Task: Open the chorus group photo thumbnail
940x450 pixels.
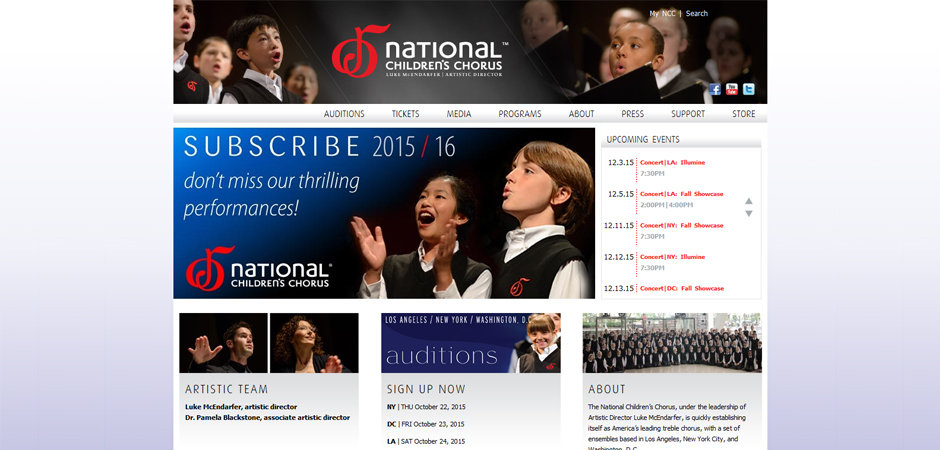Action: point(672,343)
